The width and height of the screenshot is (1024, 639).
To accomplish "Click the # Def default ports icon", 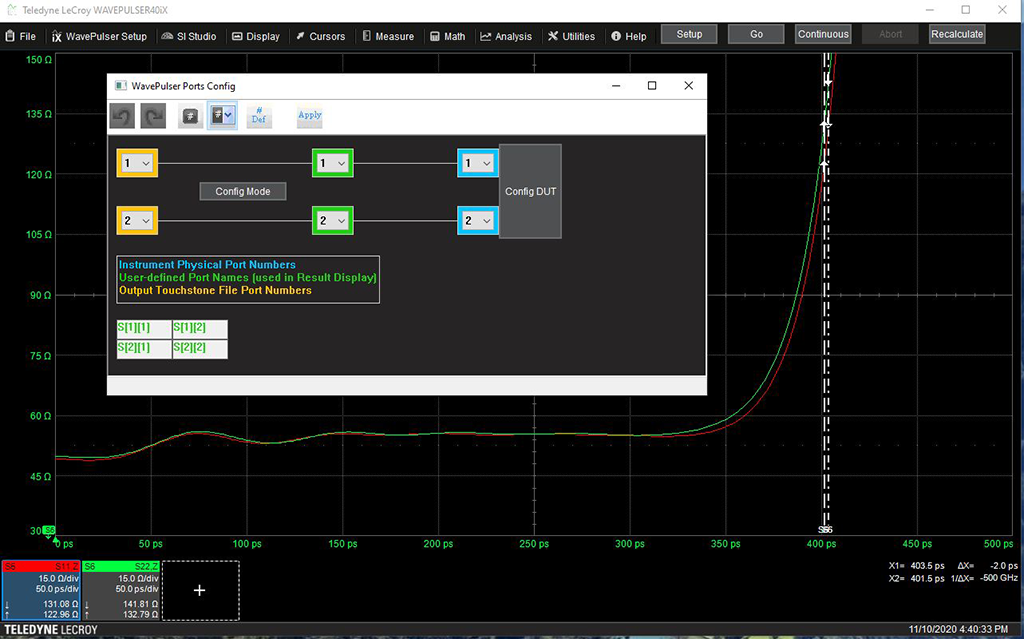I will (x=259, y=116).
